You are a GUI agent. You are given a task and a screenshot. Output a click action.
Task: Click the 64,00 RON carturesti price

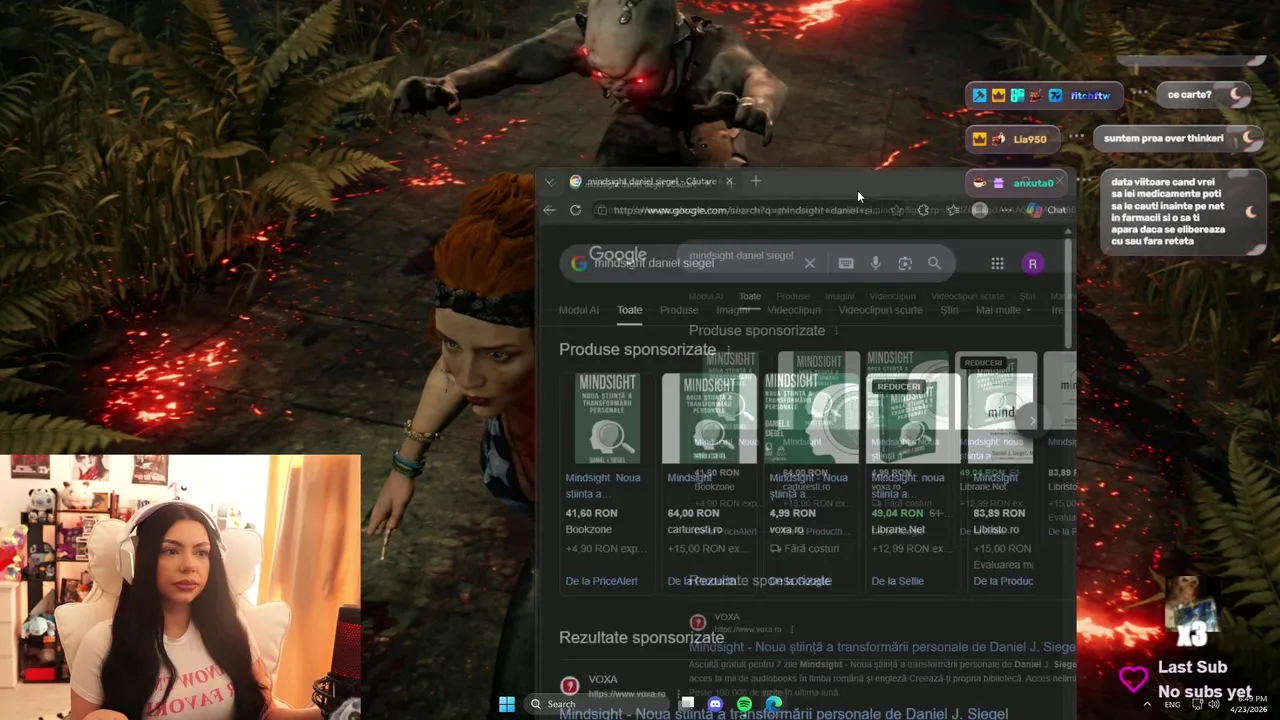(x=694, y=513)
